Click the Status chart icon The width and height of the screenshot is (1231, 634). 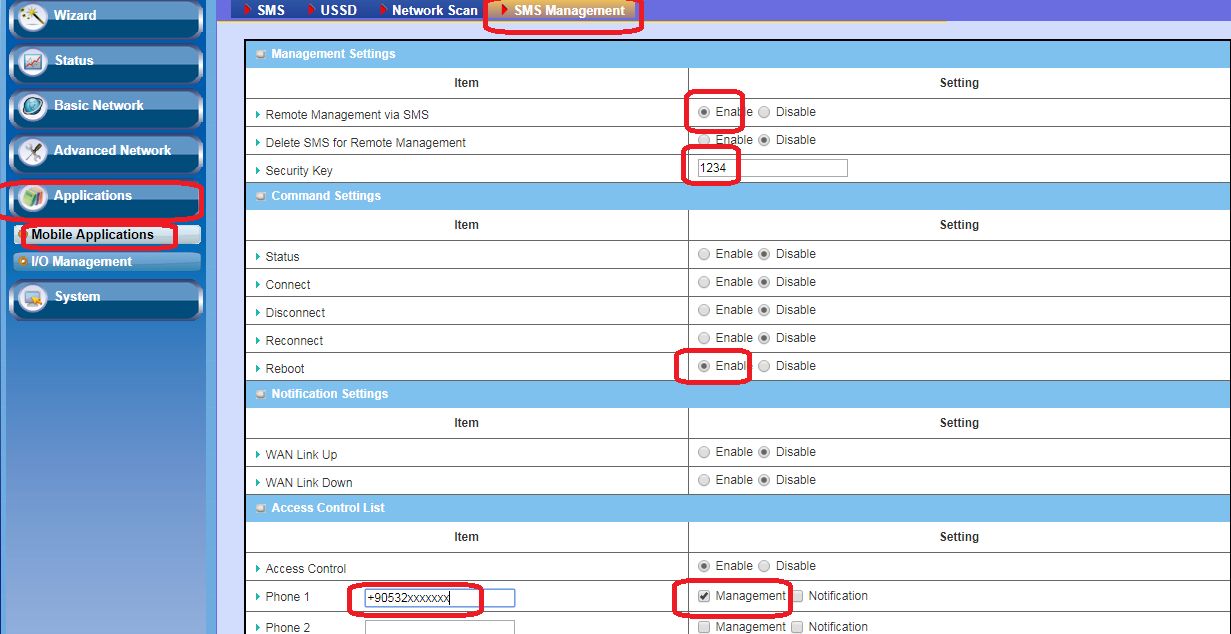[x=33, y=62]
